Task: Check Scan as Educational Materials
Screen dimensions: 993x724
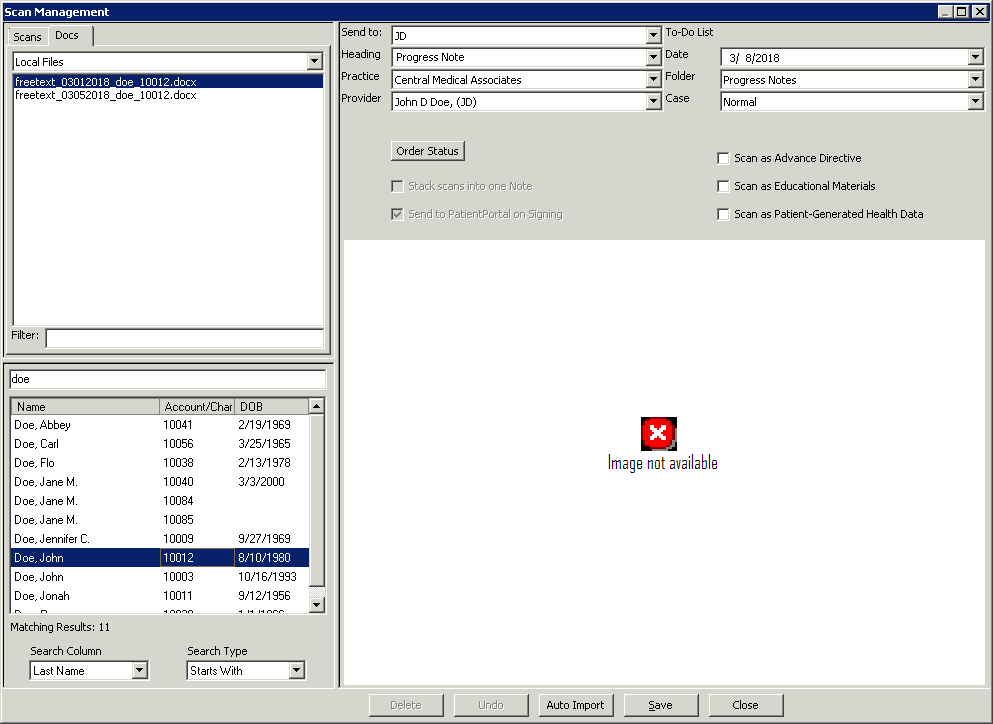Action: point(723,186)
